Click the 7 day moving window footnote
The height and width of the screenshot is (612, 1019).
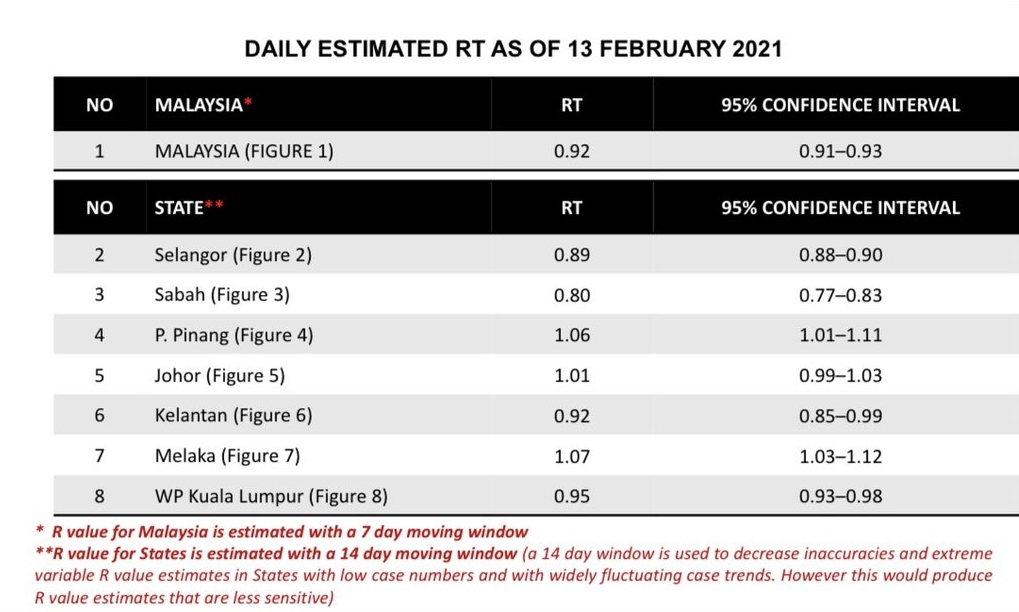[283, 532]
